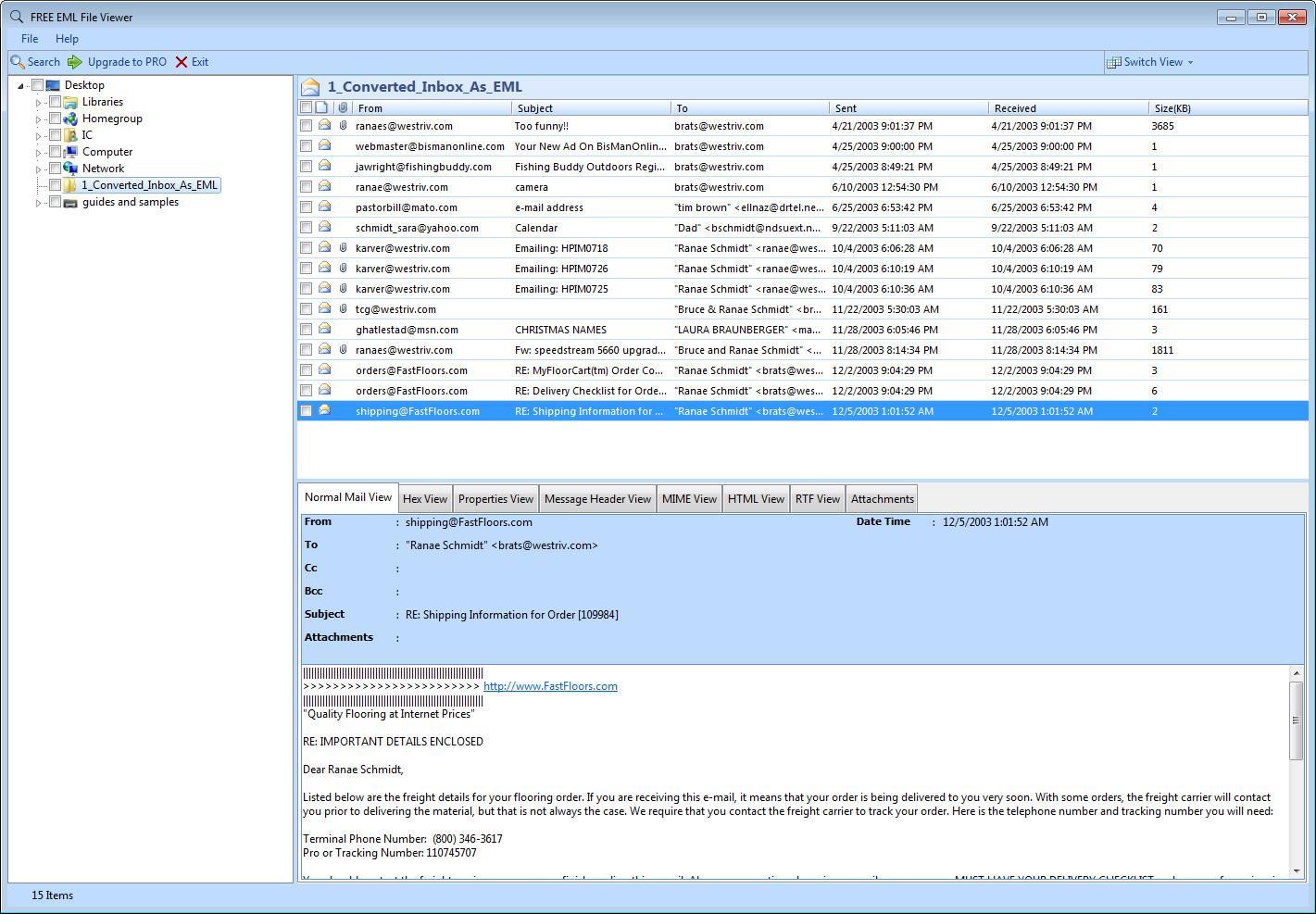Expand the Libraries tree node
The width and height of the screenshot is (1316, 914).
(x=39, y=103)
